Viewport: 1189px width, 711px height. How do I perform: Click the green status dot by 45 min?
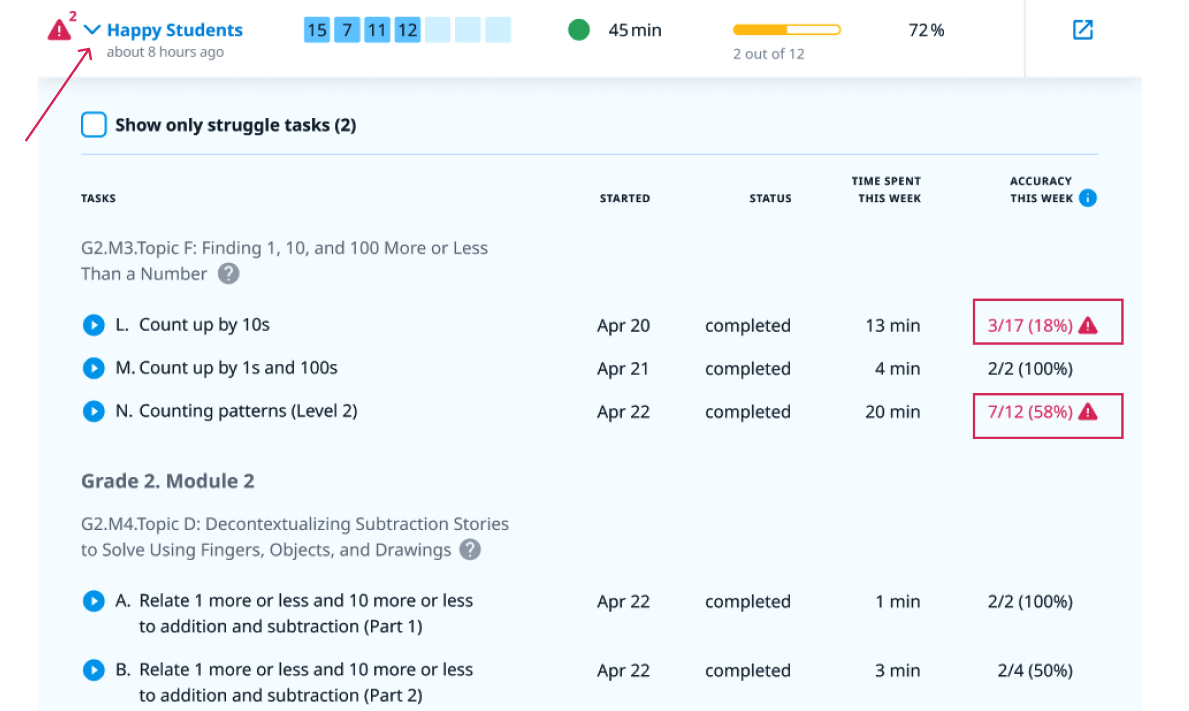pyautogui.click(x=579, y=30)
